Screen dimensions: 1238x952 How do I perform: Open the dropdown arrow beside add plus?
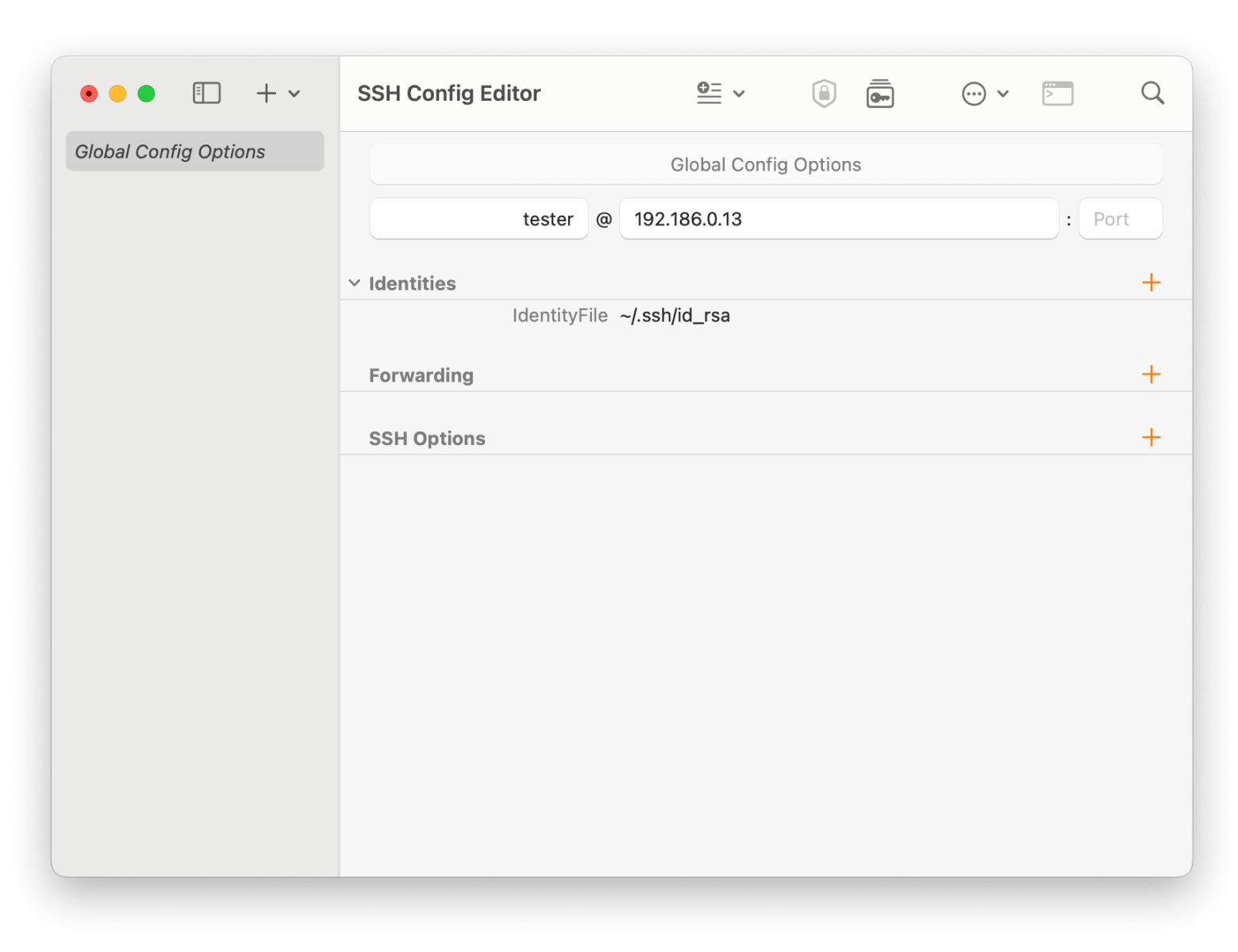coord(294,94)
